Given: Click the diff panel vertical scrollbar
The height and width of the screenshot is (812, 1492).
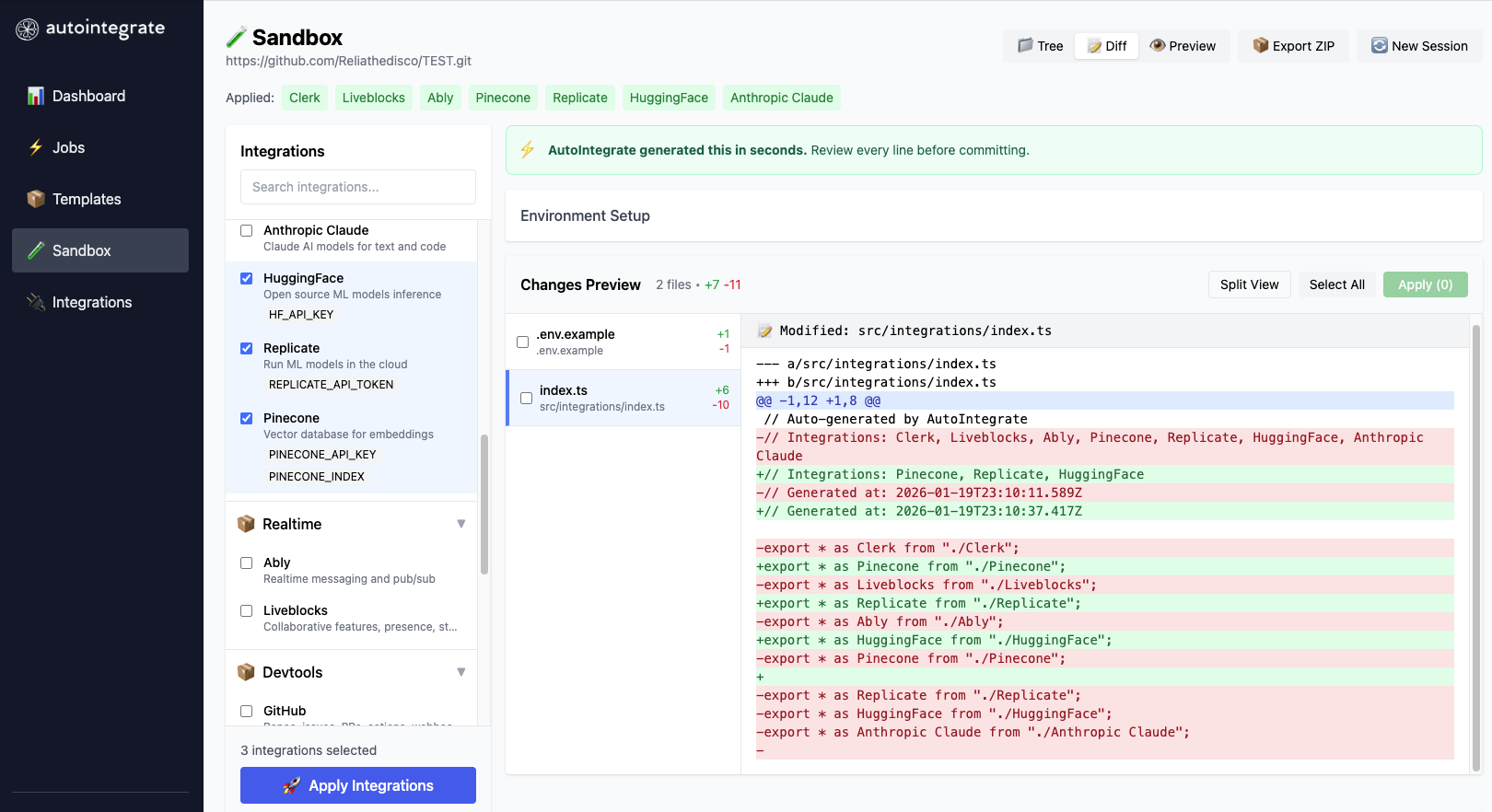Looking at the screenshot, I should tap(1476, 548).
